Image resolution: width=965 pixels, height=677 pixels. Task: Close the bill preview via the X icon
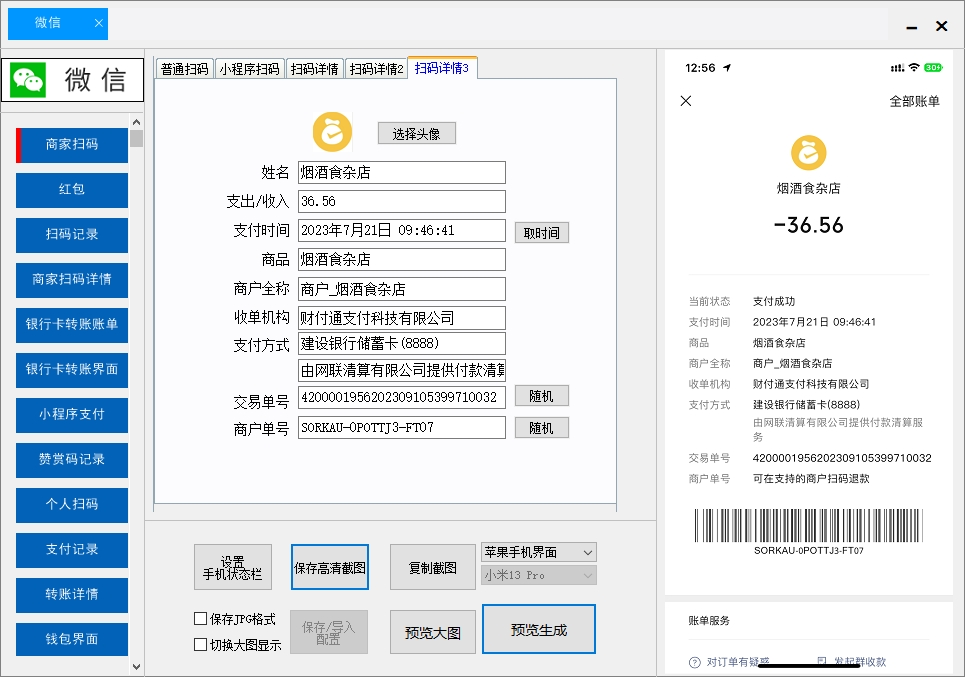[x=685, y=100]
